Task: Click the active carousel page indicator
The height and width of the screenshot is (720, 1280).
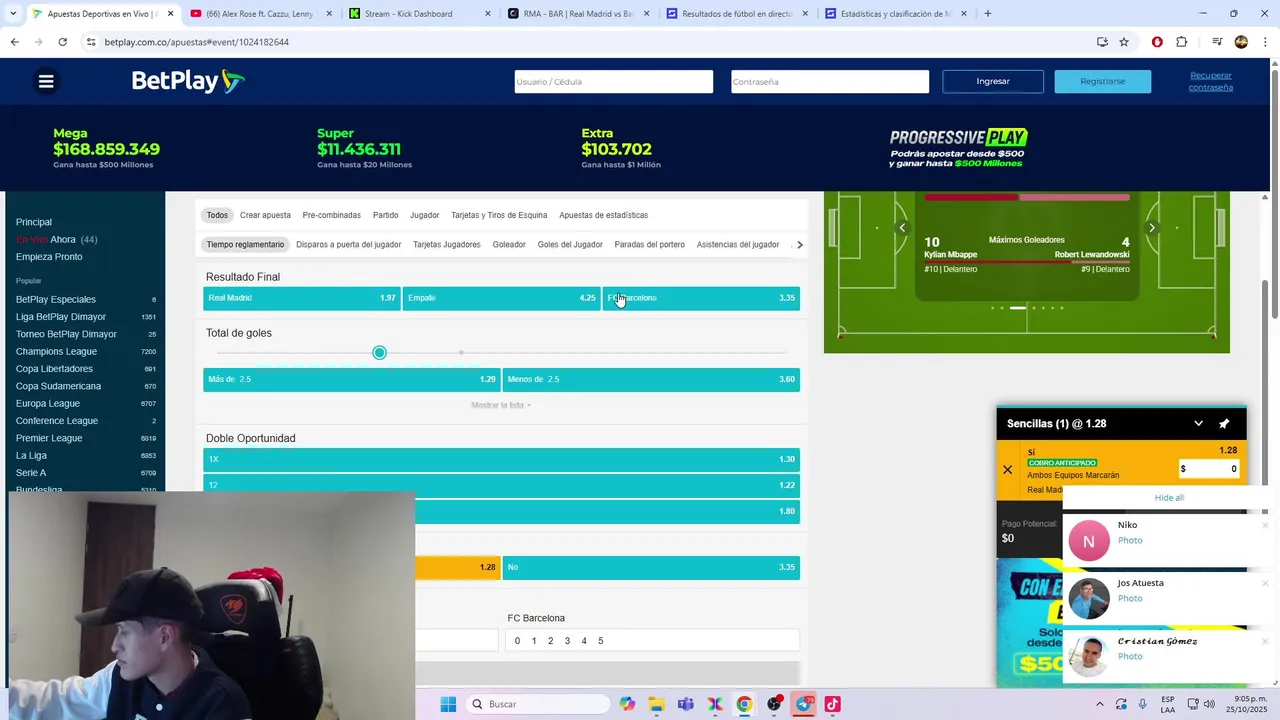Action: [x=1017, y=308]
